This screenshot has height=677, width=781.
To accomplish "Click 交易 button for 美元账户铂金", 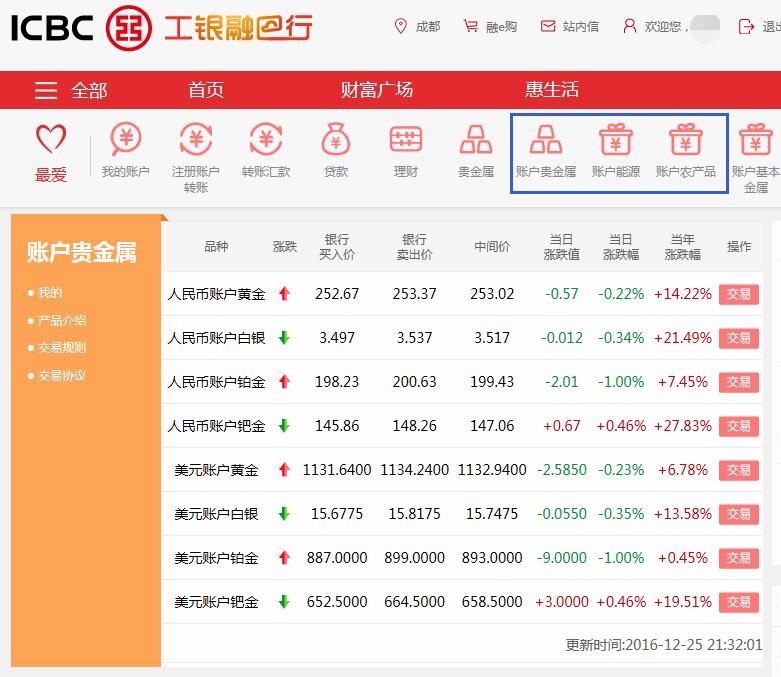I will [739, 558].
